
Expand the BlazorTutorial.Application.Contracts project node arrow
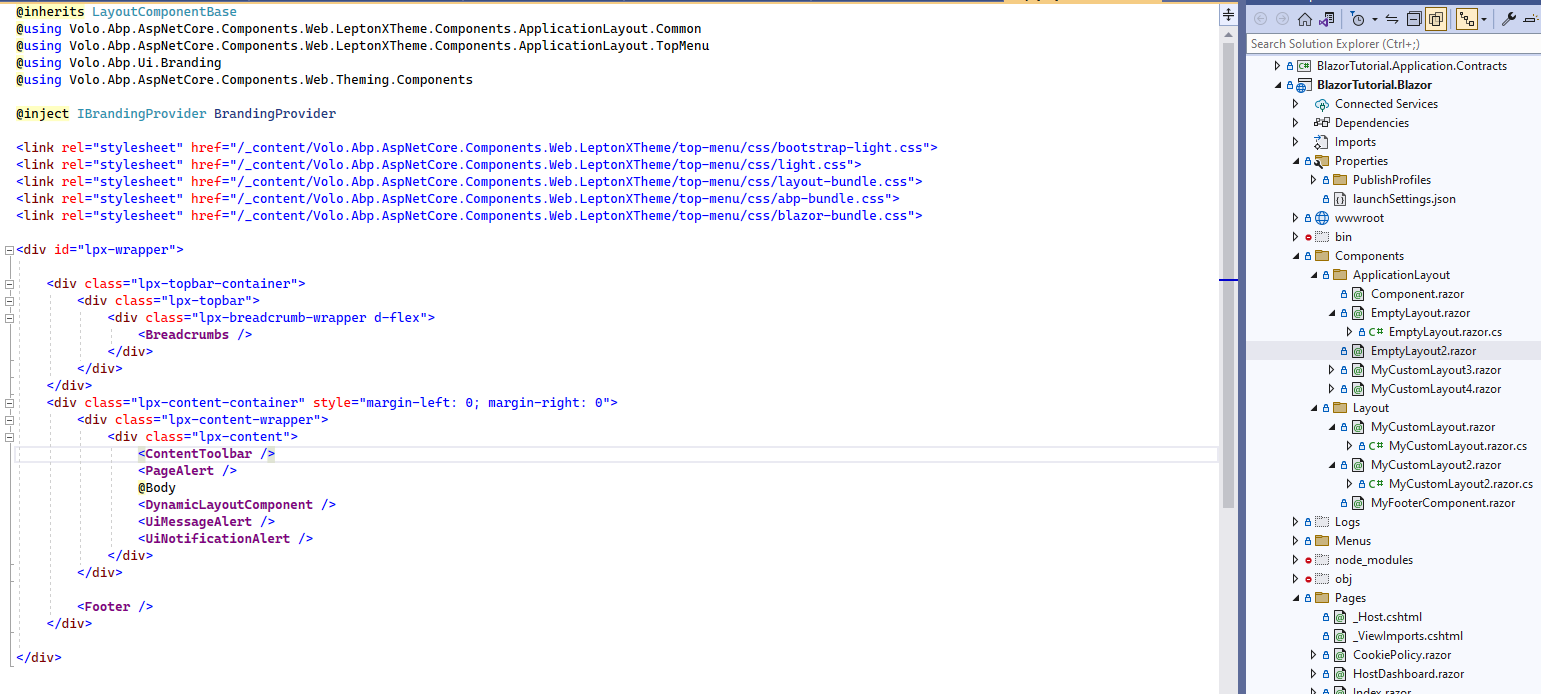coord(1277,66)
